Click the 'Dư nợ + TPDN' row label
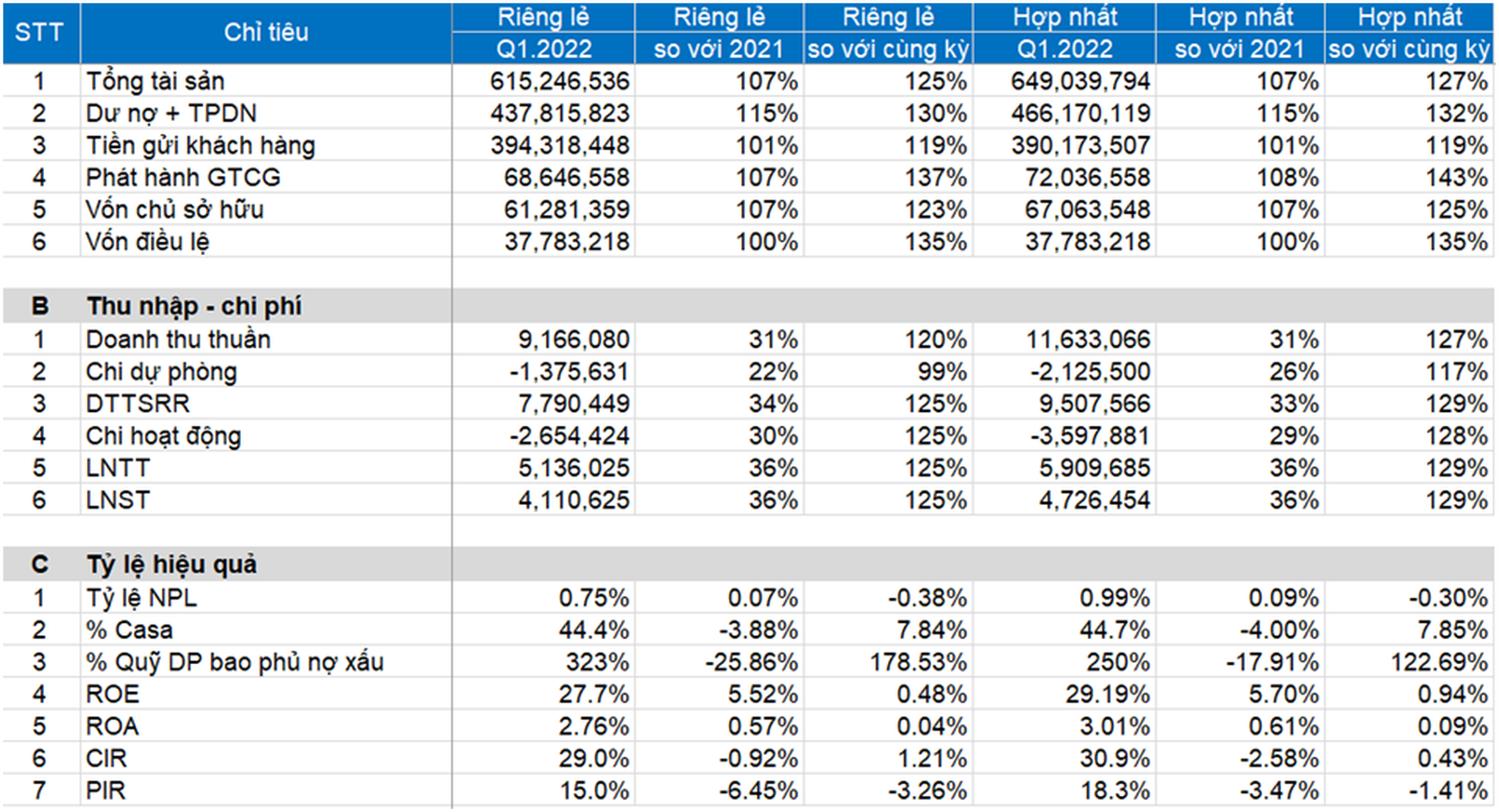This screenshot has height=812, width=1499. pyautogui.click(x=171, y=113)
